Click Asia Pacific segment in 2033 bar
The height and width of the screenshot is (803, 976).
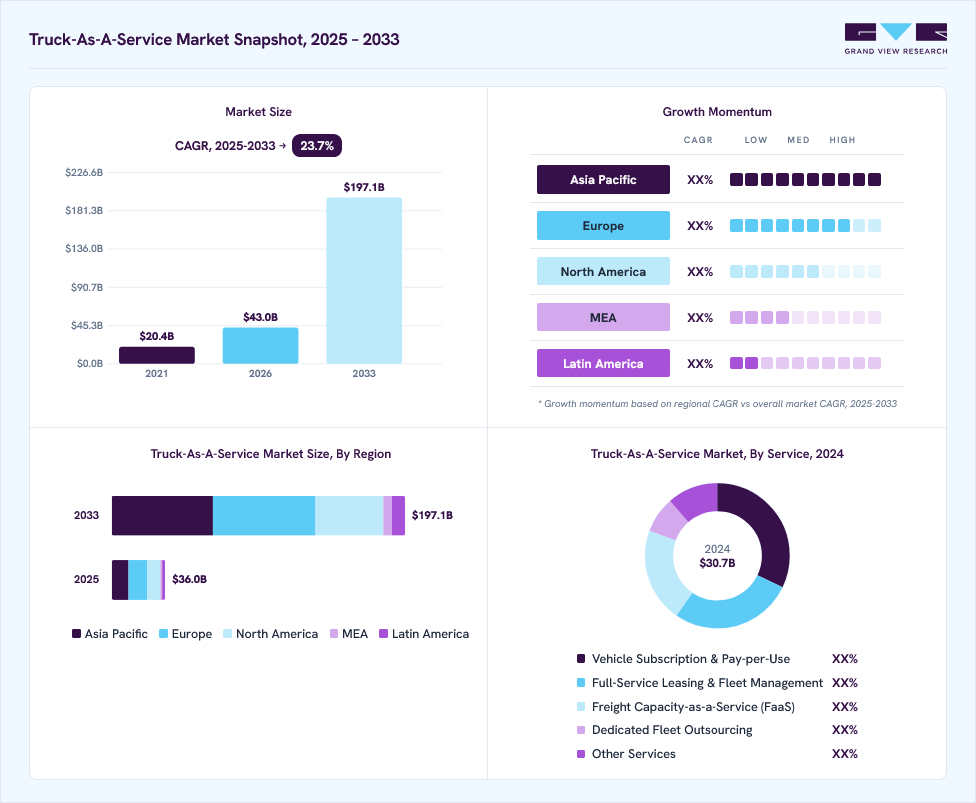tap(162, 515)
